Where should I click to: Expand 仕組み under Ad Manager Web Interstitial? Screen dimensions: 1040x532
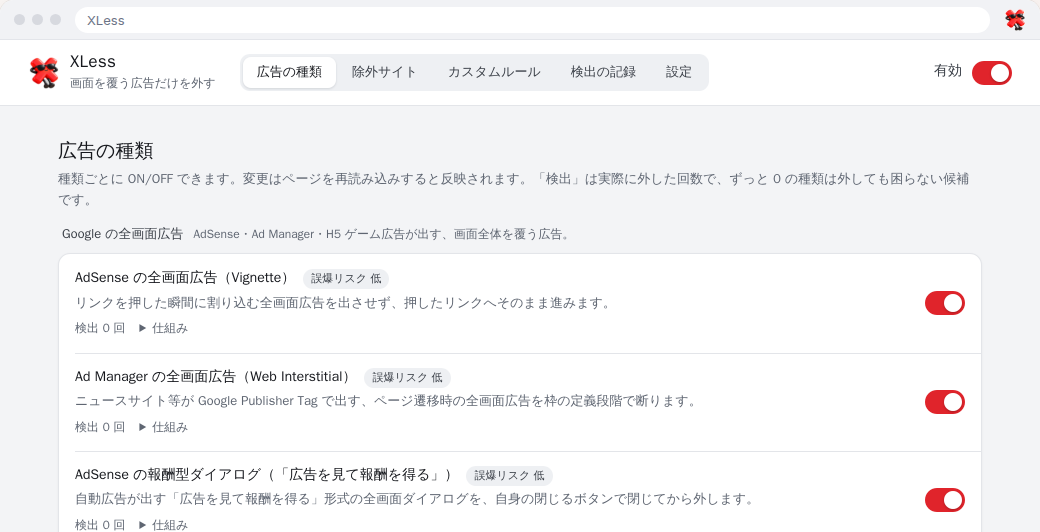[x=163, y=427]
